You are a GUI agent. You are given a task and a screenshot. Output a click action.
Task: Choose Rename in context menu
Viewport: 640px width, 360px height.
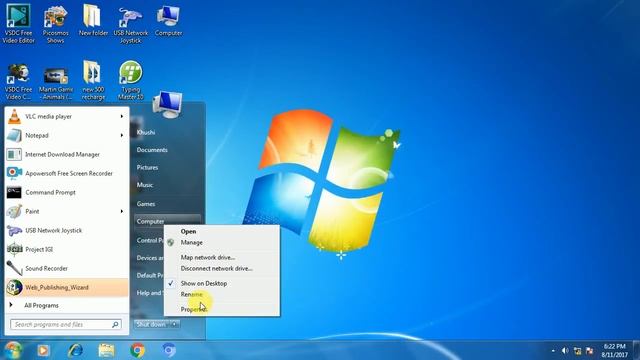222,294
